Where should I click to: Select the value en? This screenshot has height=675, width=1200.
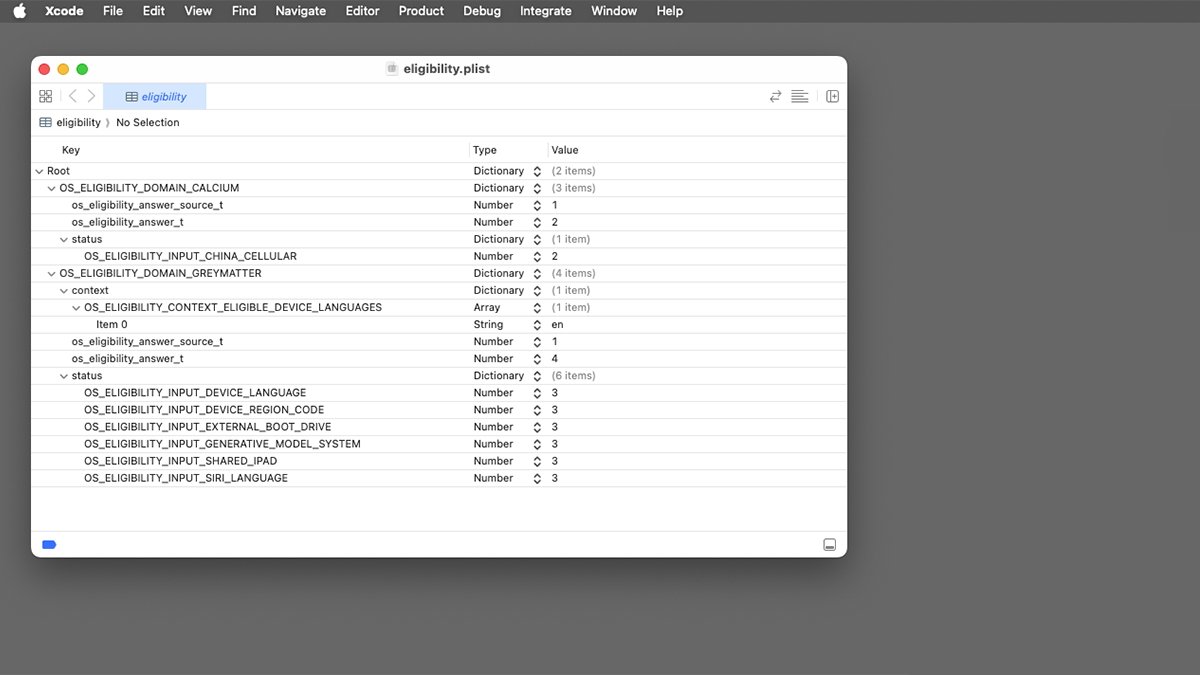tap(557, 325)
